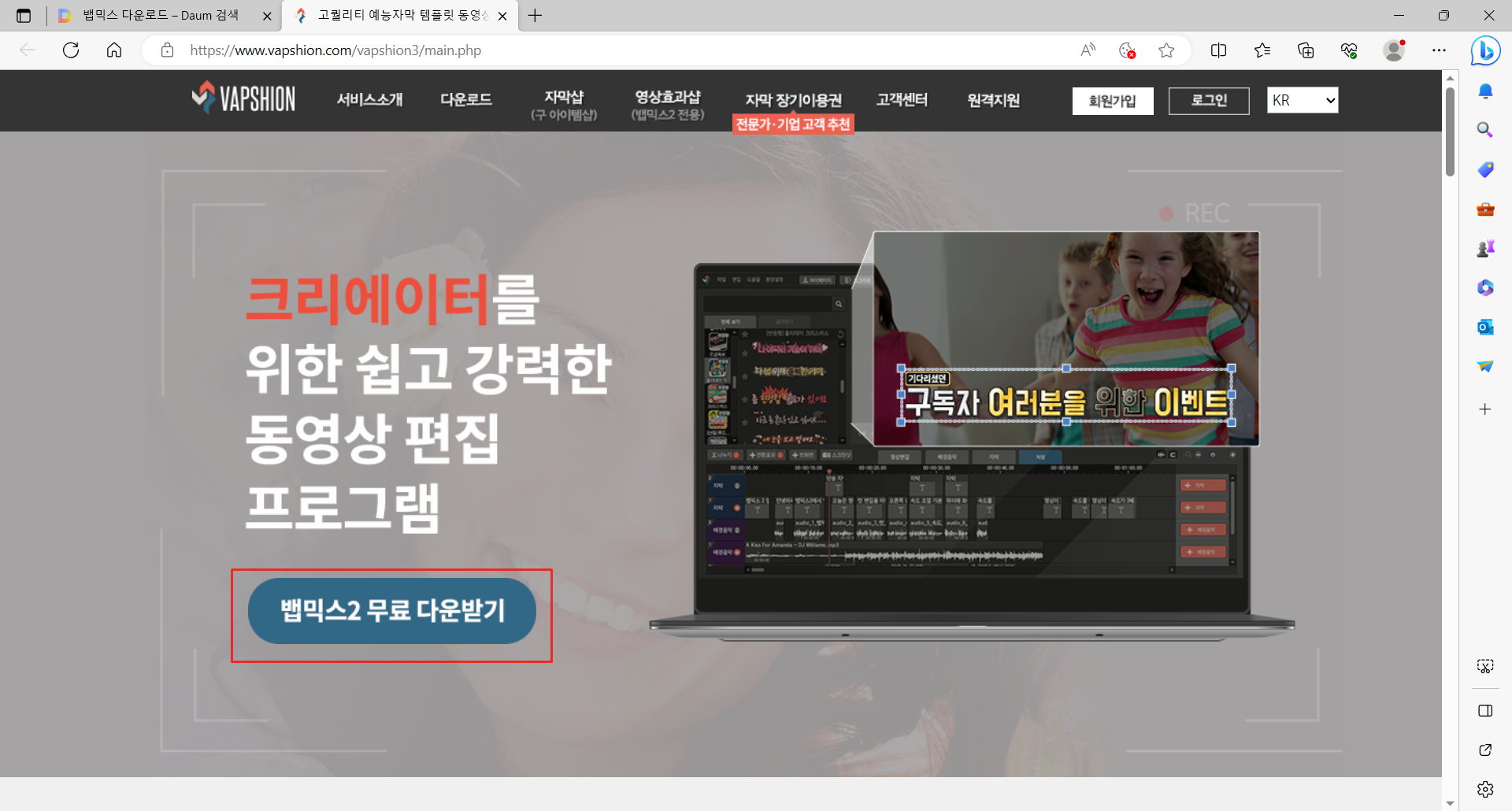
Task: Close the Vapshion browser tab
Action: click(502, 16)
